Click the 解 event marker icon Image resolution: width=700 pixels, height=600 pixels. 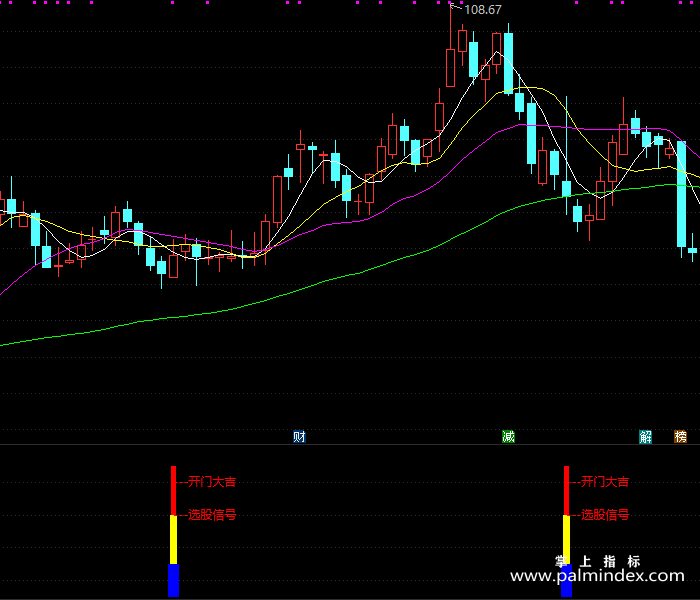coord(646,436)
